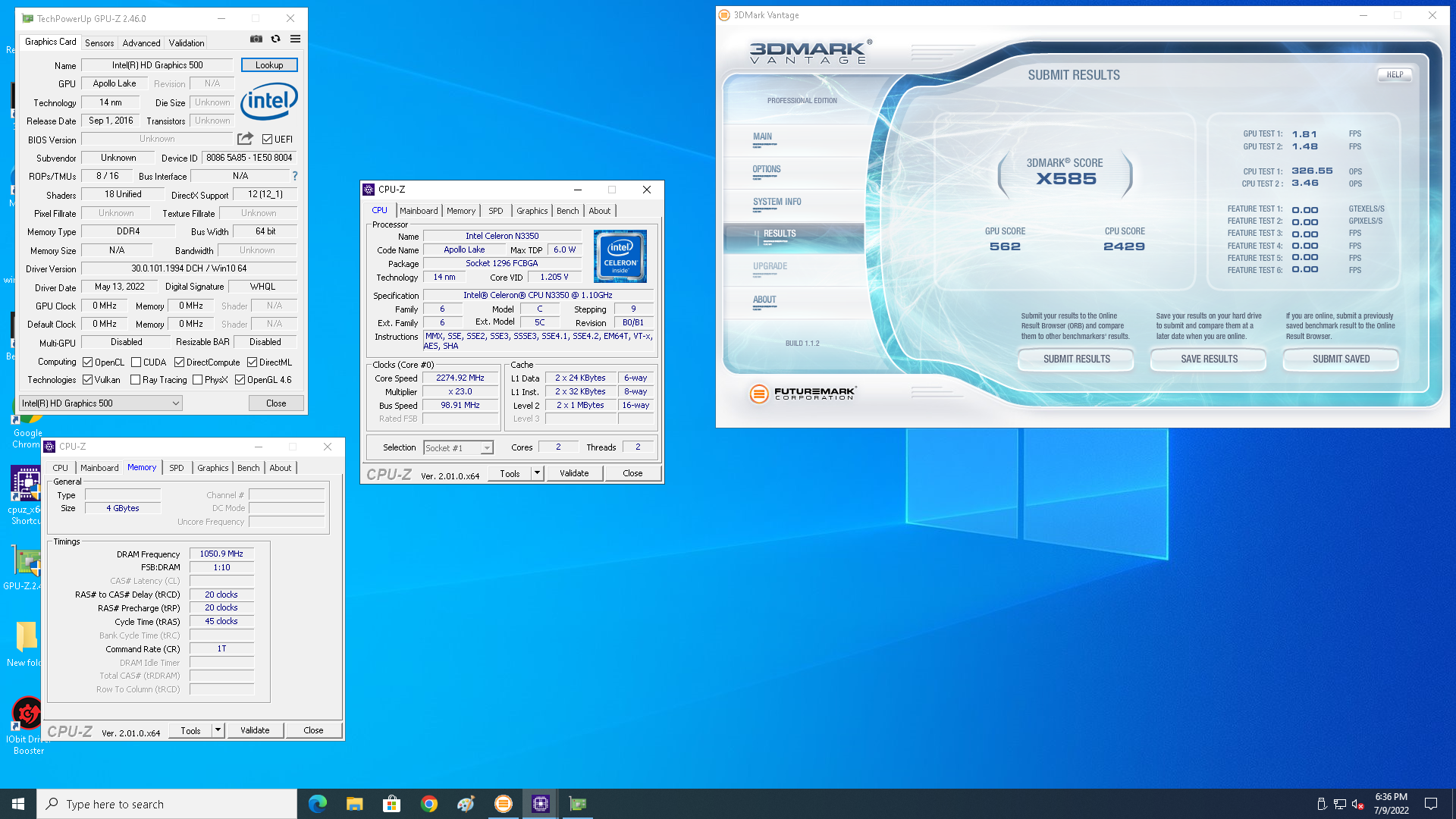Image resolution: width=1456 pixels, height=819 pixels.
Task: Toggle the OpenCL checkbox
Action: click(87, 362)
